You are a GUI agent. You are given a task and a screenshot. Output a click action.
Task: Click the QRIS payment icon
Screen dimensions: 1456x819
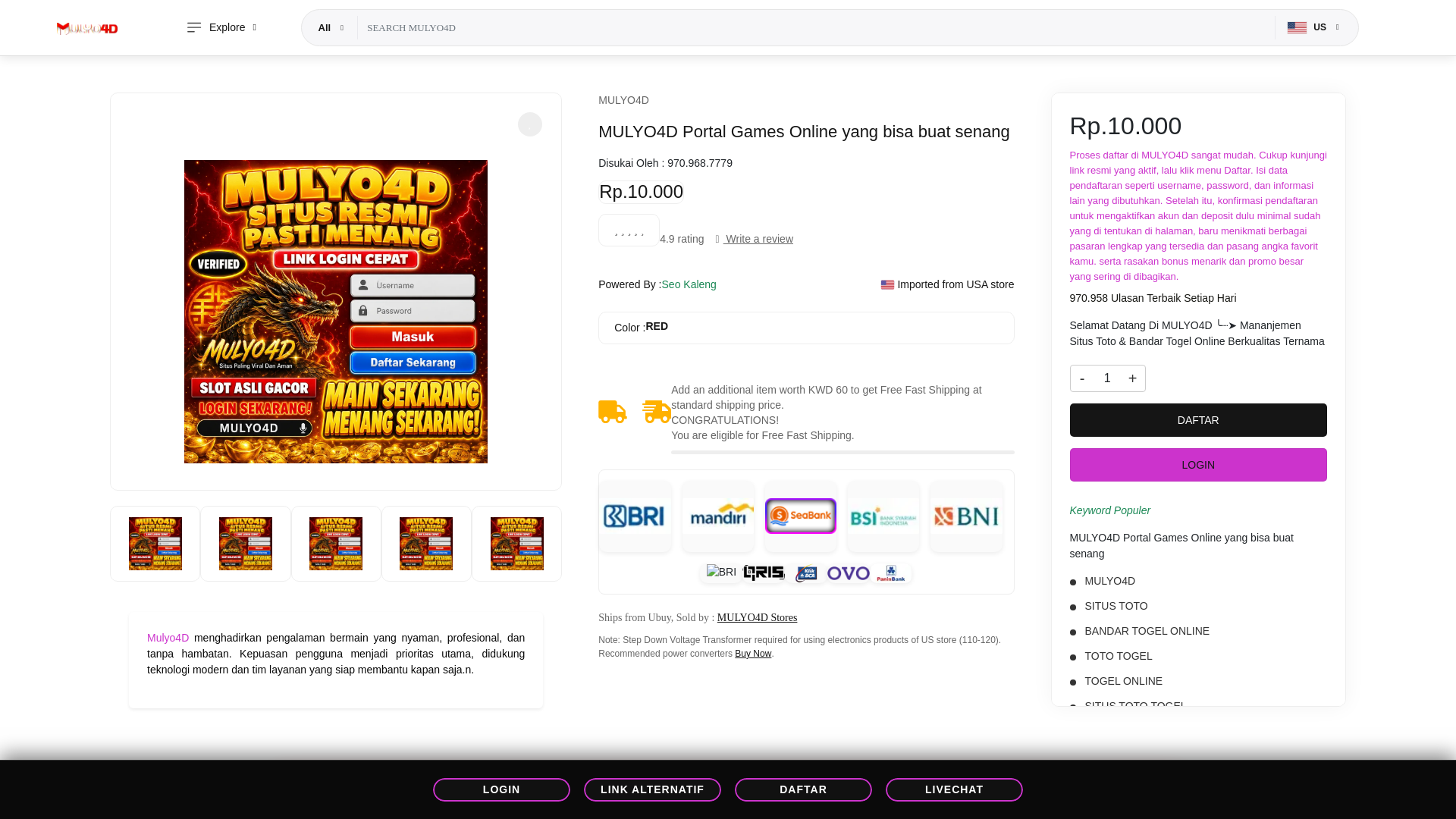tap(764, 573)
